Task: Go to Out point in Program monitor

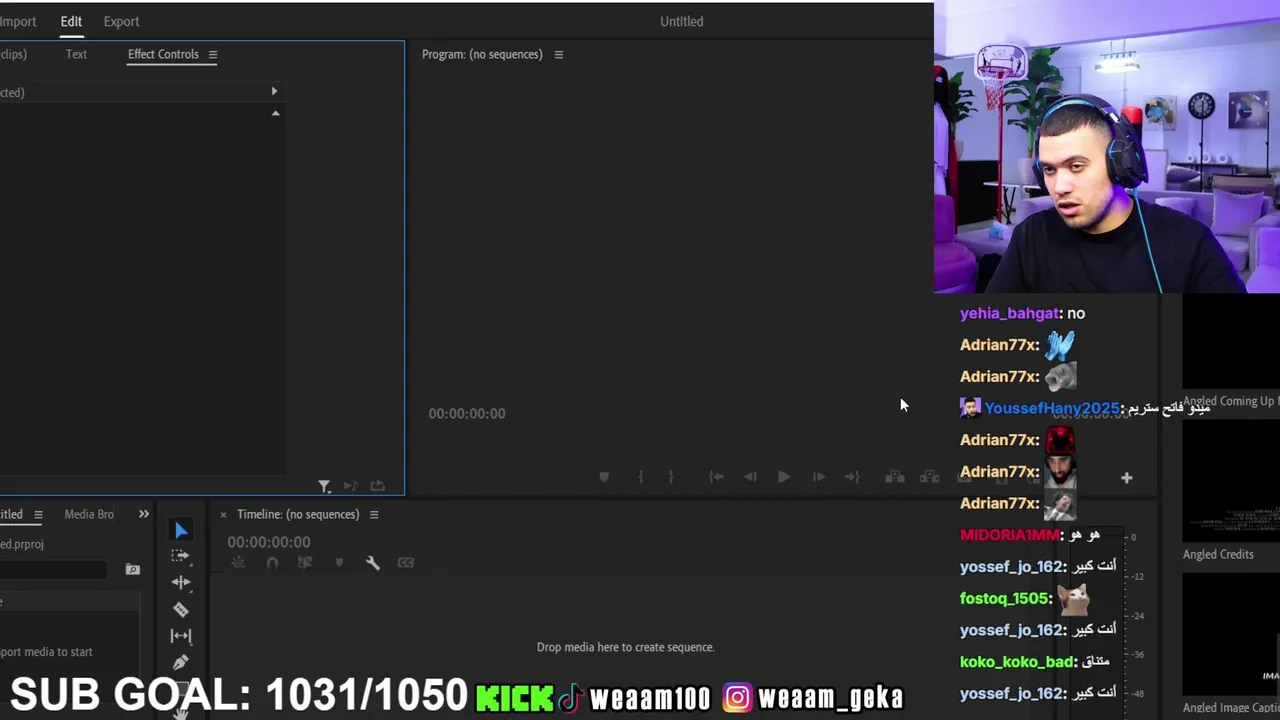Action: tap(852, 477)
